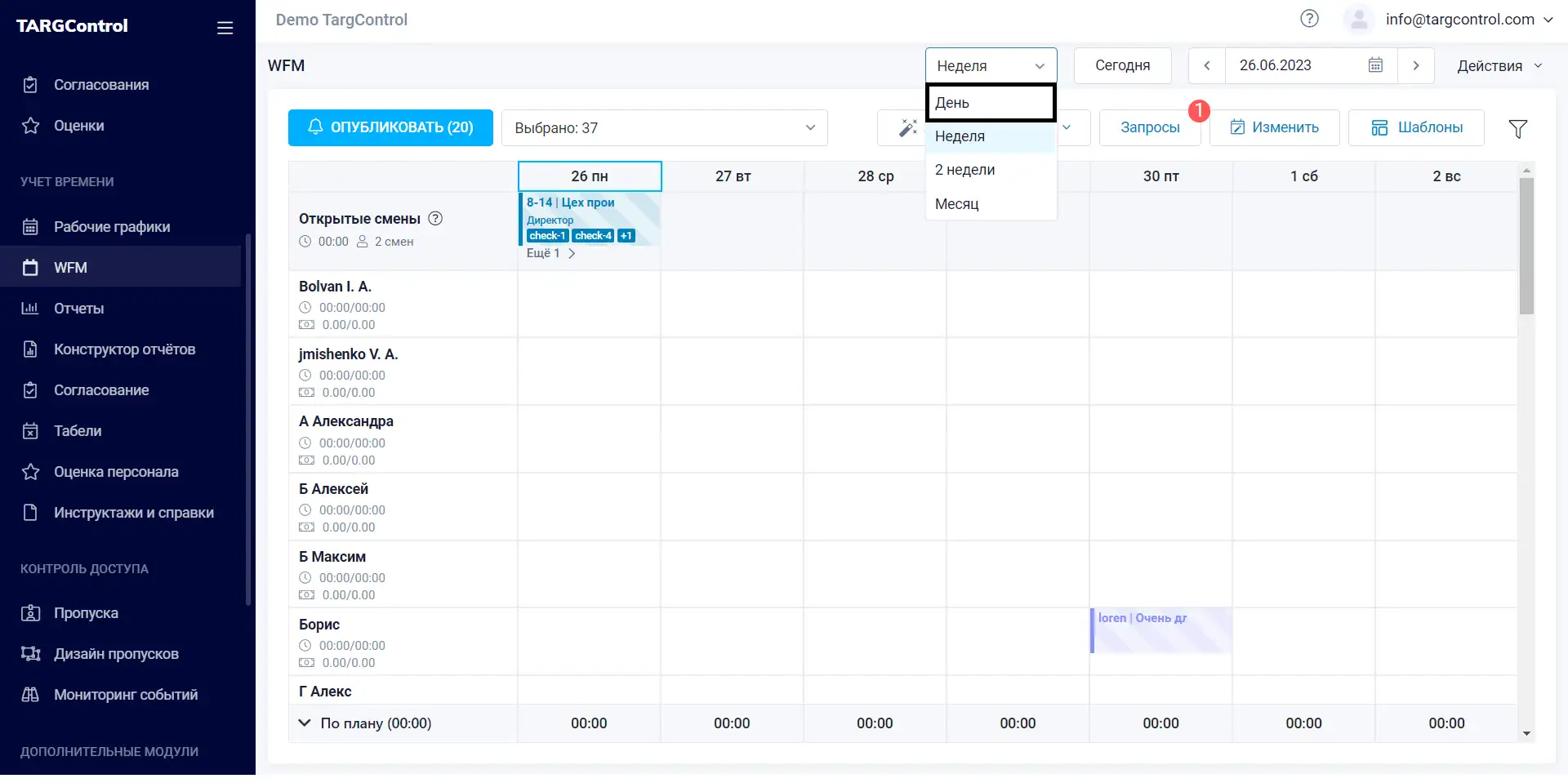Image resolution: width=1568 pixels, height=783 pixels.
Task: Click the Конструктор отчётов document icon
Action: pyautogui.click(x=30, y=349)
